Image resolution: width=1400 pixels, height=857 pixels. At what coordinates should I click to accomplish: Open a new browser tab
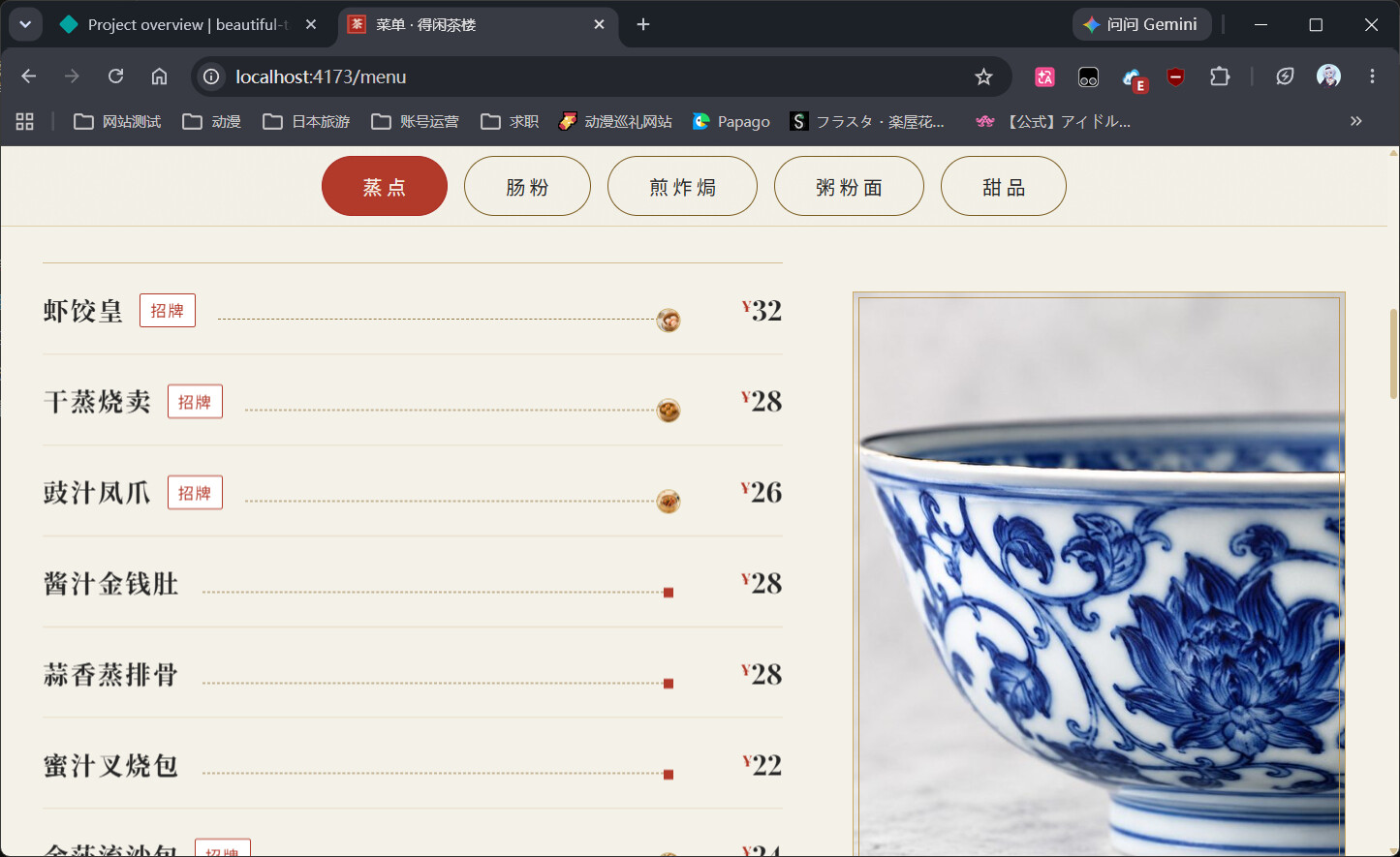(x=643, y=24)
